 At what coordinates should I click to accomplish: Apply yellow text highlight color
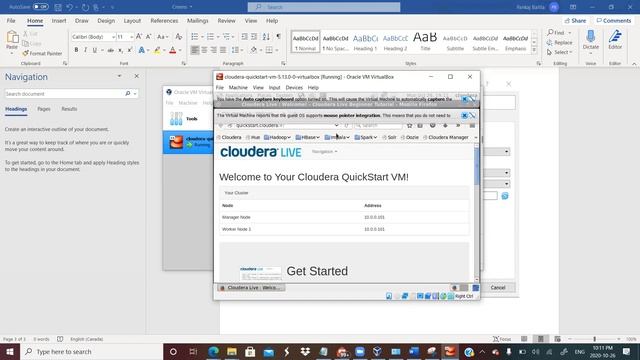click(x=157, y=50)
